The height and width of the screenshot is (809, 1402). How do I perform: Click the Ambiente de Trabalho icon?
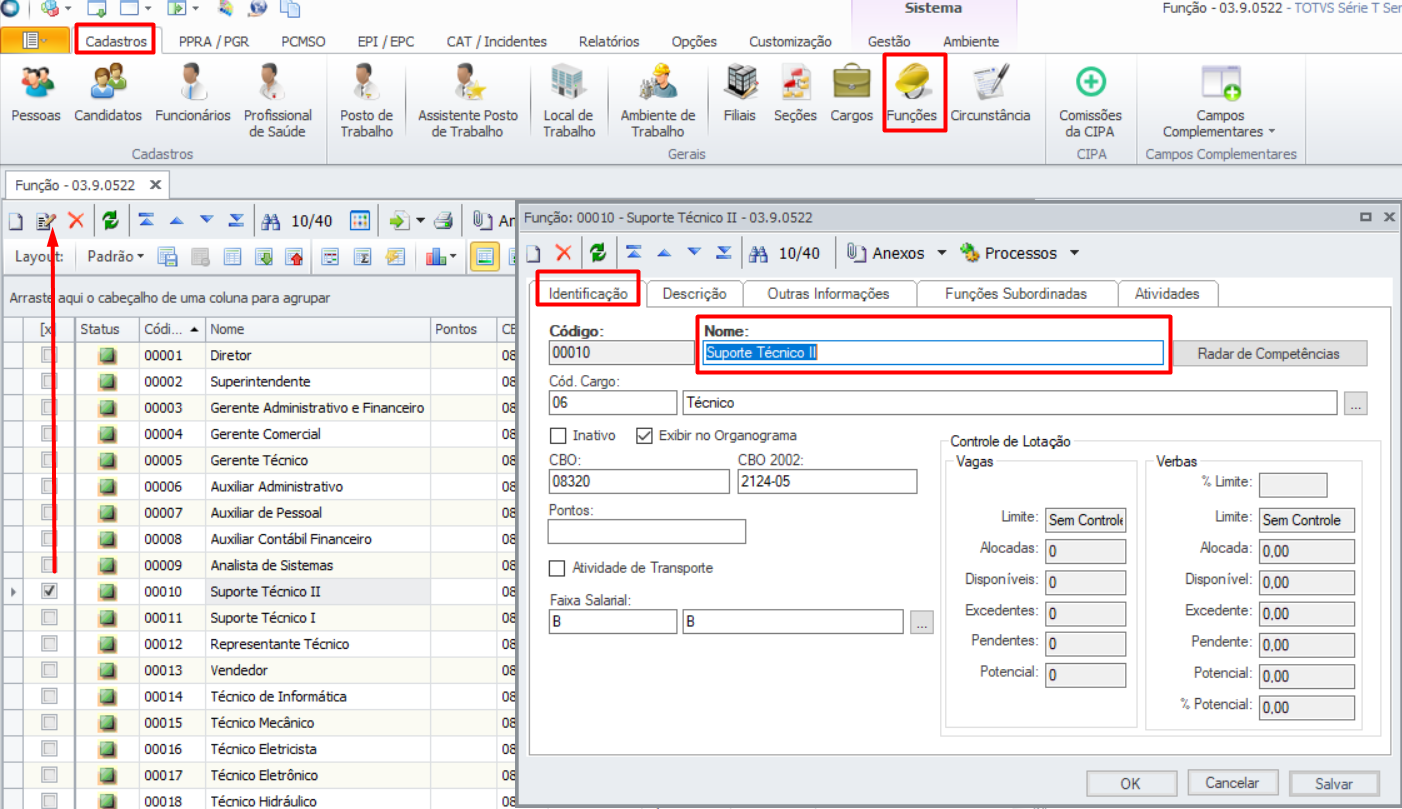pyautogui.click(x=657, y=83)
